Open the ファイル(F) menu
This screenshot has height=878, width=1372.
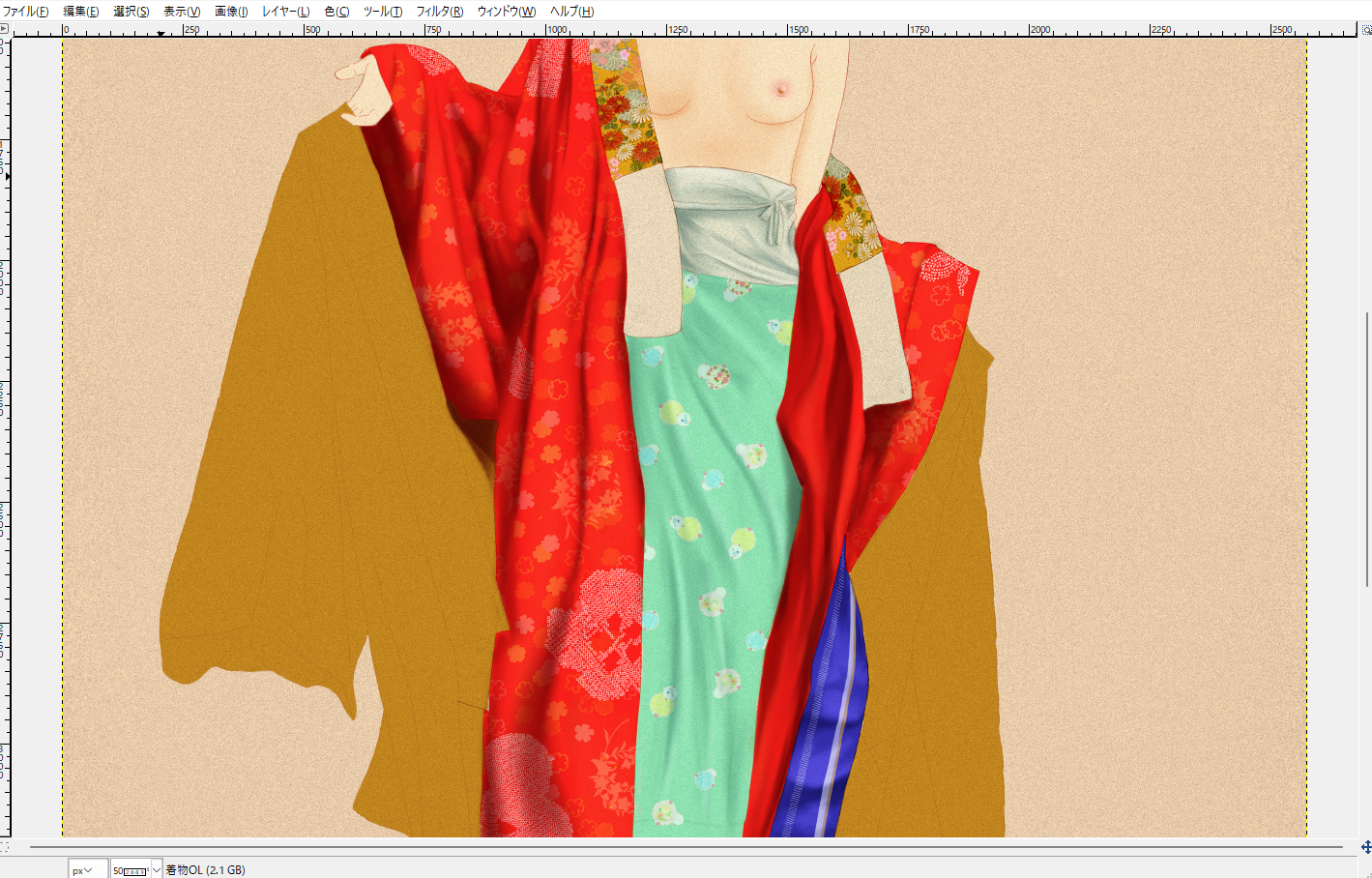coord(26,12)
